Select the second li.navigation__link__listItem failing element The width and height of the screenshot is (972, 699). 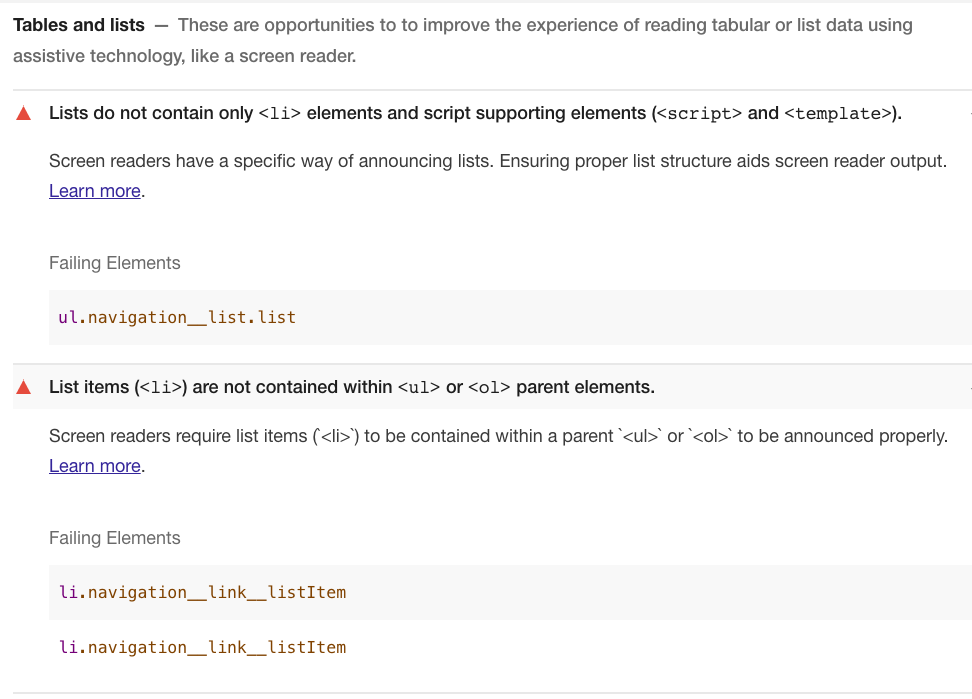202,647
